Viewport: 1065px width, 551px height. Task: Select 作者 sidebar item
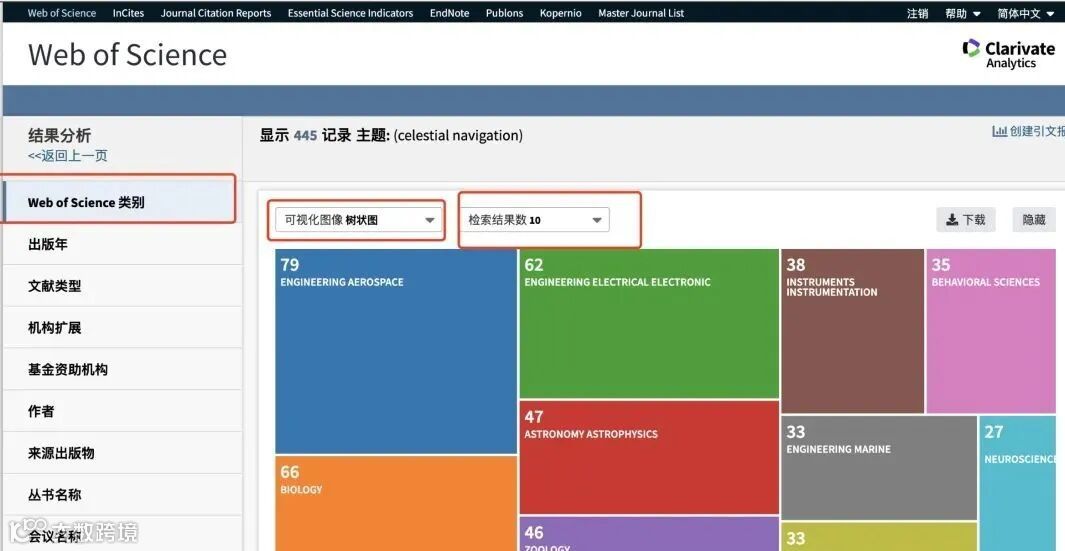click(122, 411)
